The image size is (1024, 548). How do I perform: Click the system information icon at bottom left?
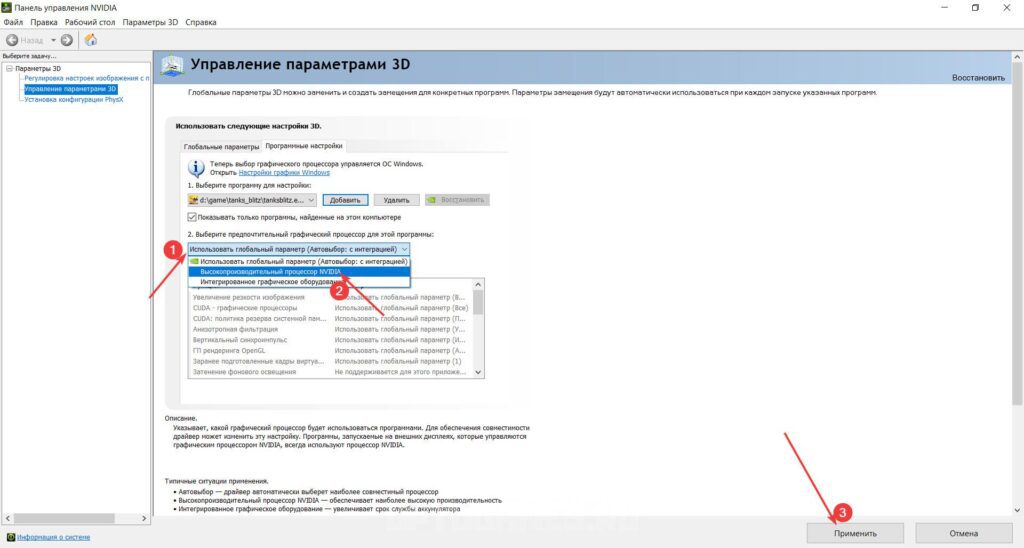[10, 537]
